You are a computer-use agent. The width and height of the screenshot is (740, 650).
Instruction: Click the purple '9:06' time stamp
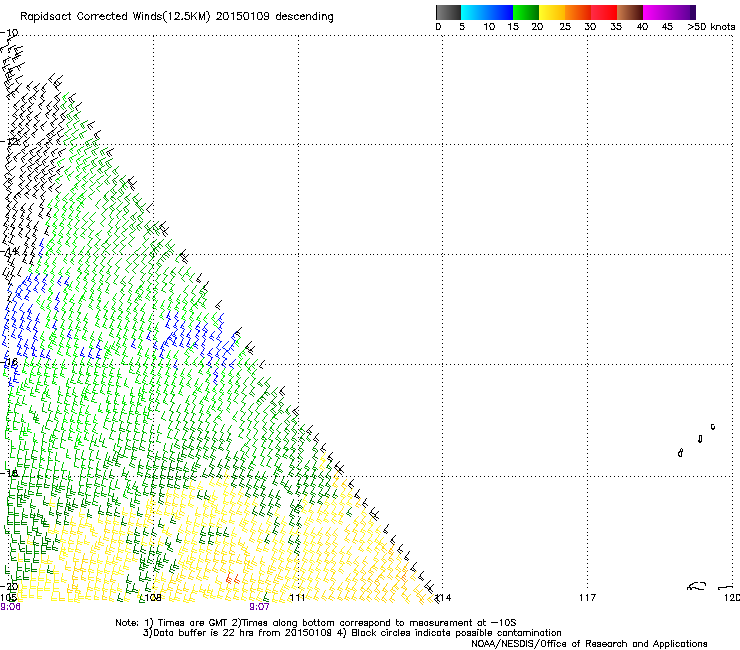coord(10,607)
